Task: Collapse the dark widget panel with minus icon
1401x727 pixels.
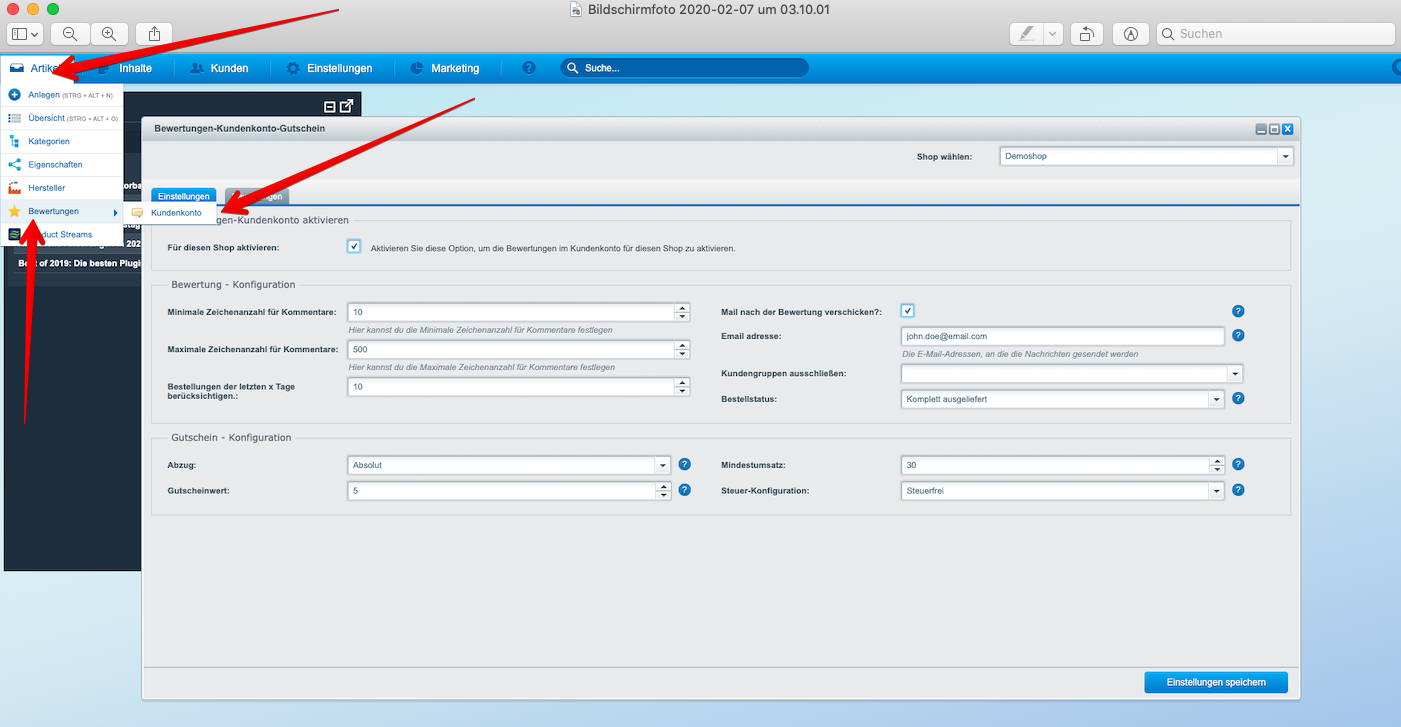Action: 330,106
